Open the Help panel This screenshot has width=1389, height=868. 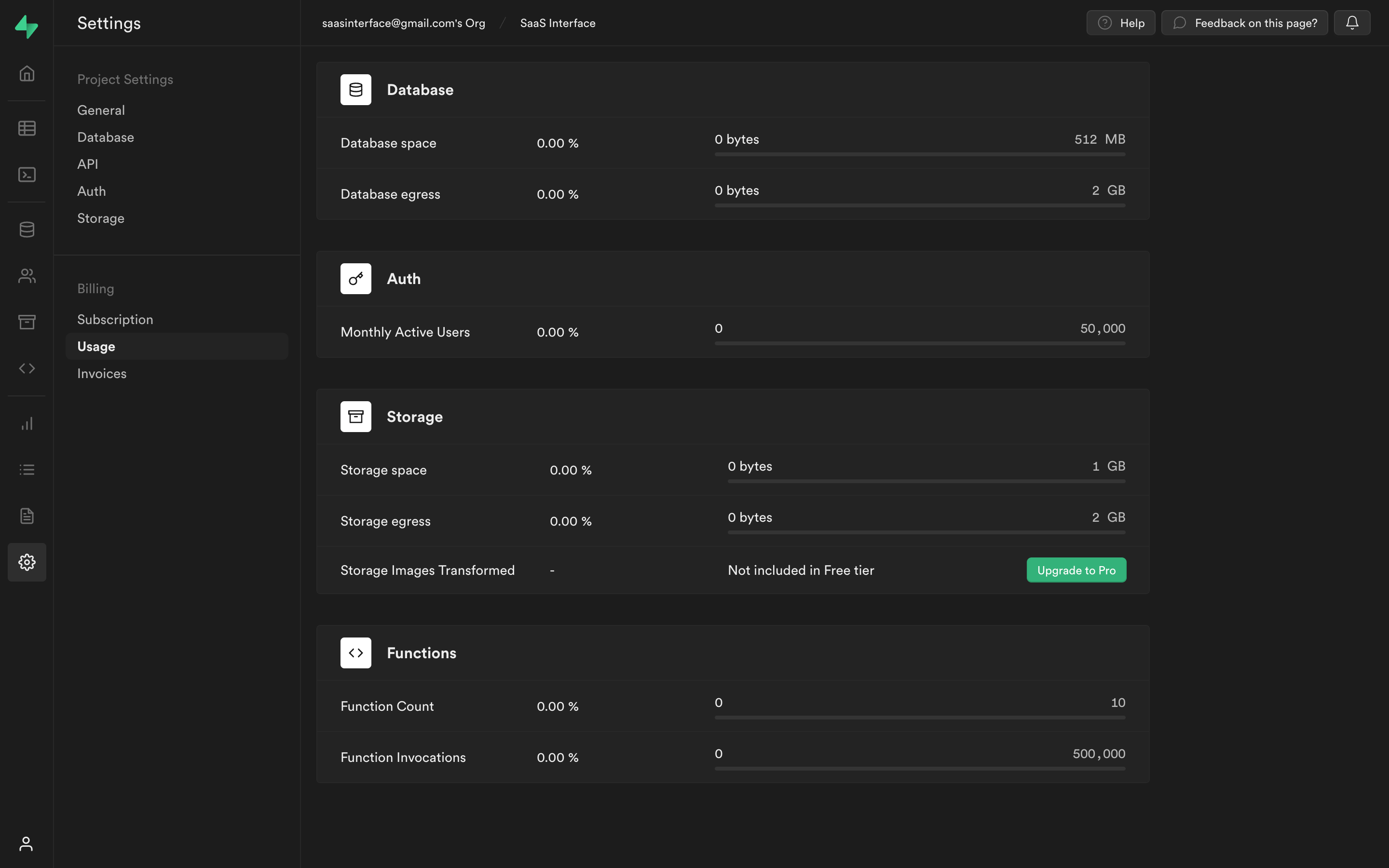(1120, 22)
